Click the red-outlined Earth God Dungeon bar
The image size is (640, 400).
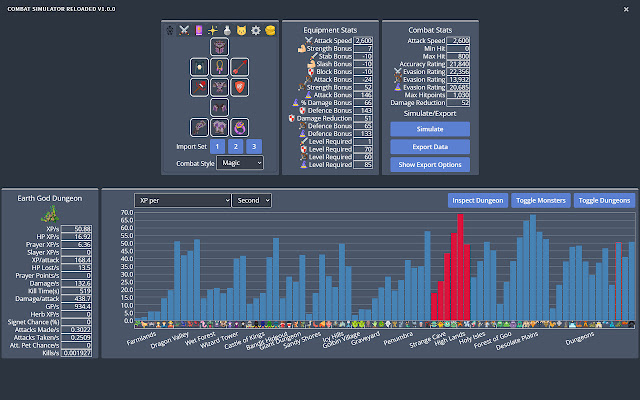[618, 281]
